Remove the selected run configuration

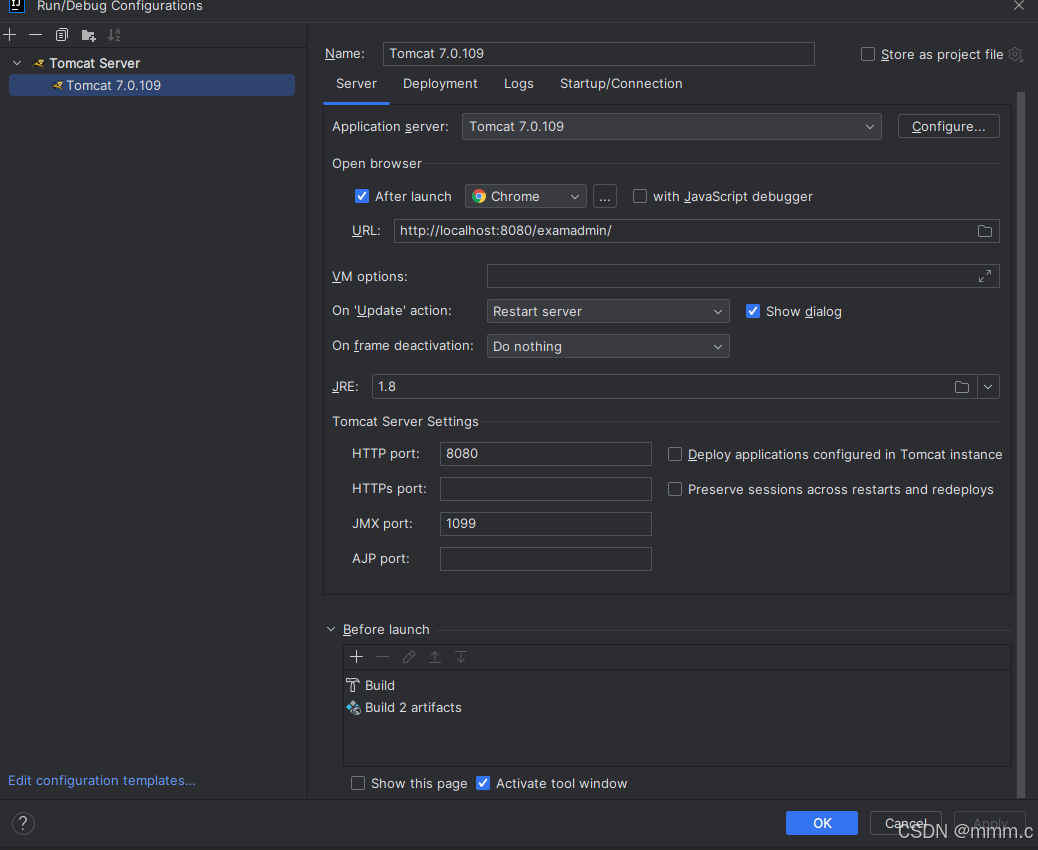[36, 34]
